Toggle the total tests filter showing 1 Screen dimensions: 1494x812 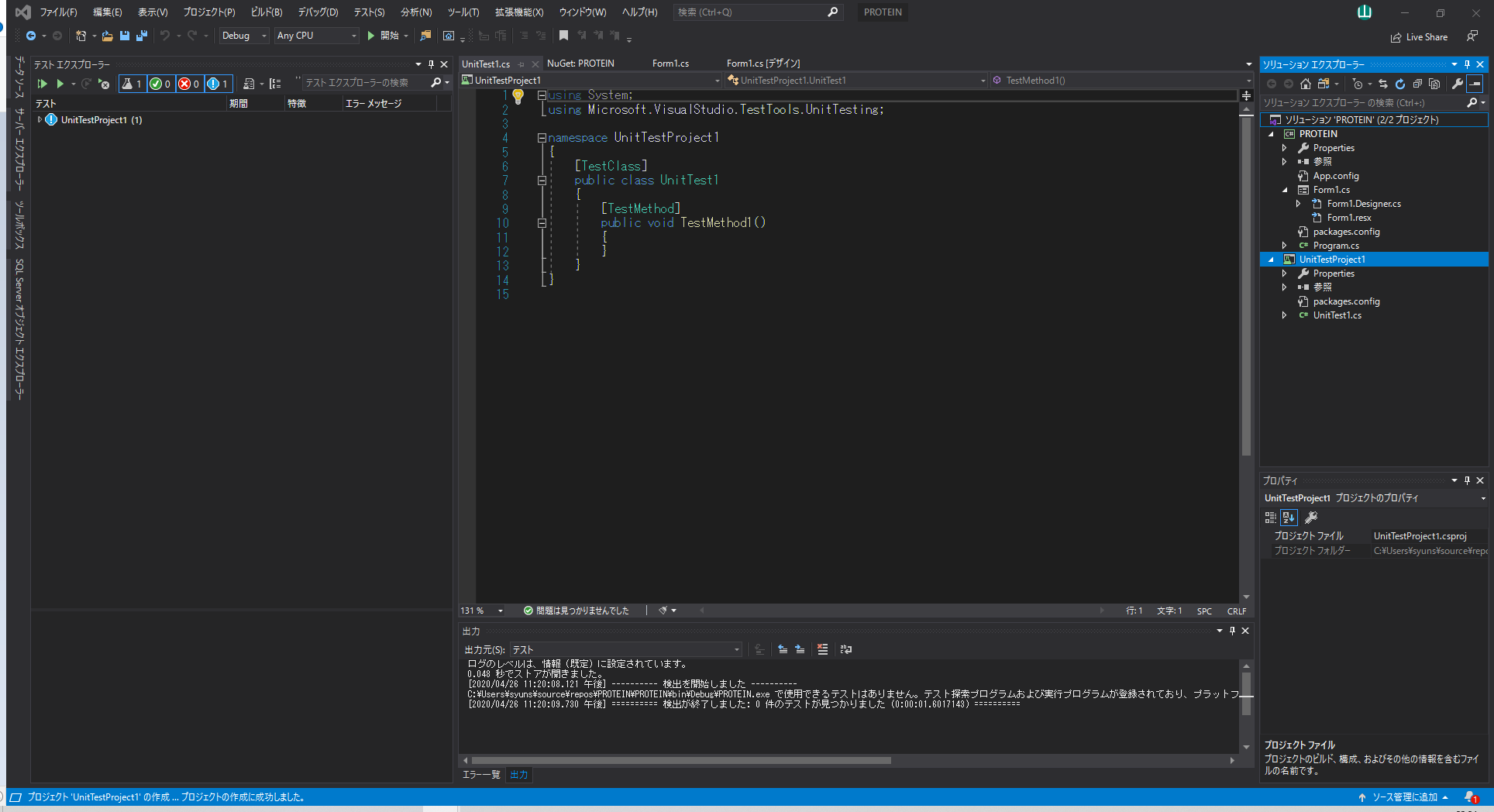click(x=133, y=84)
